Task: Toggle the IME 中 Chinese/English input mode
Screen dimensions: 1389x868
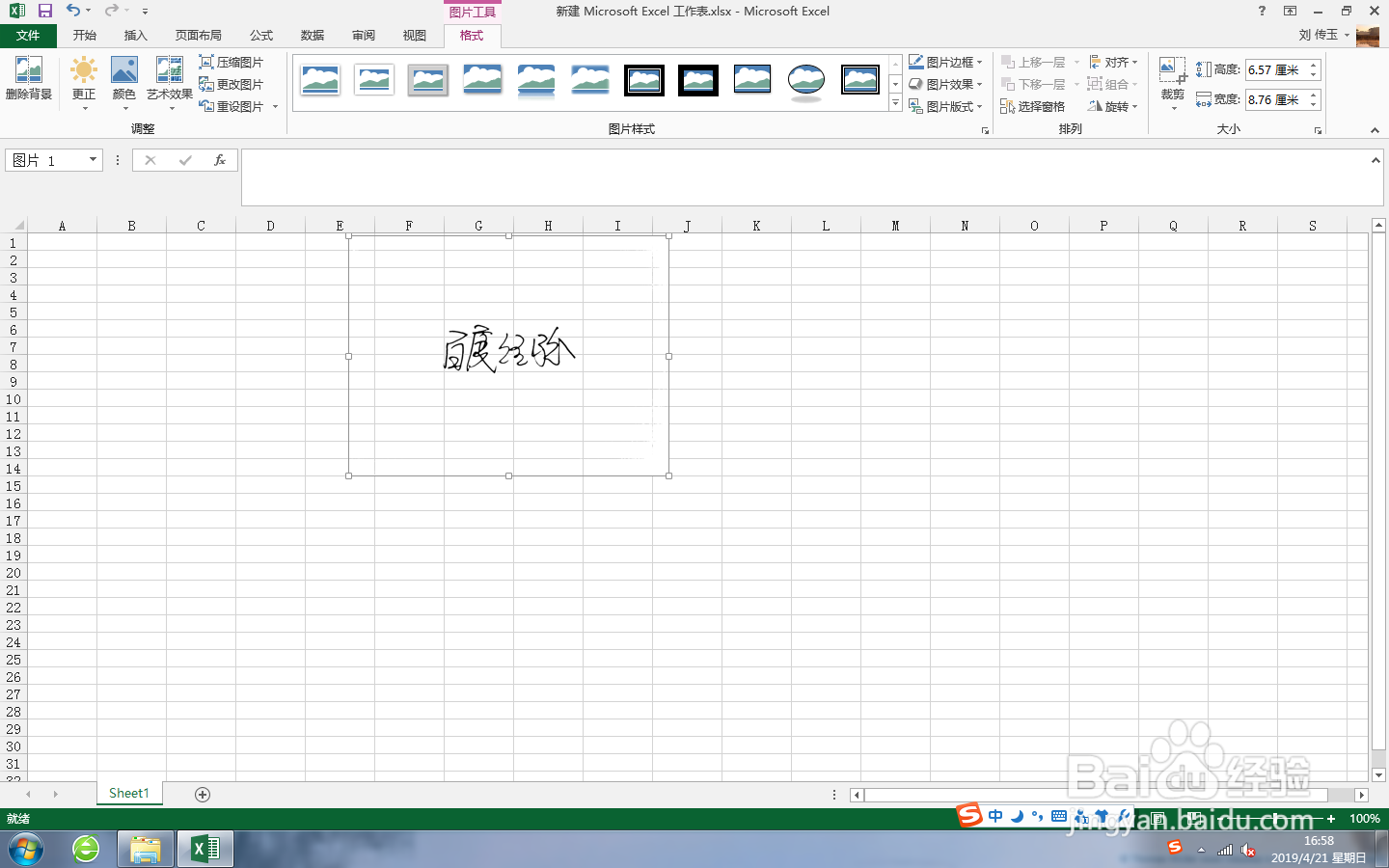Action: click(x=995, y=815)
